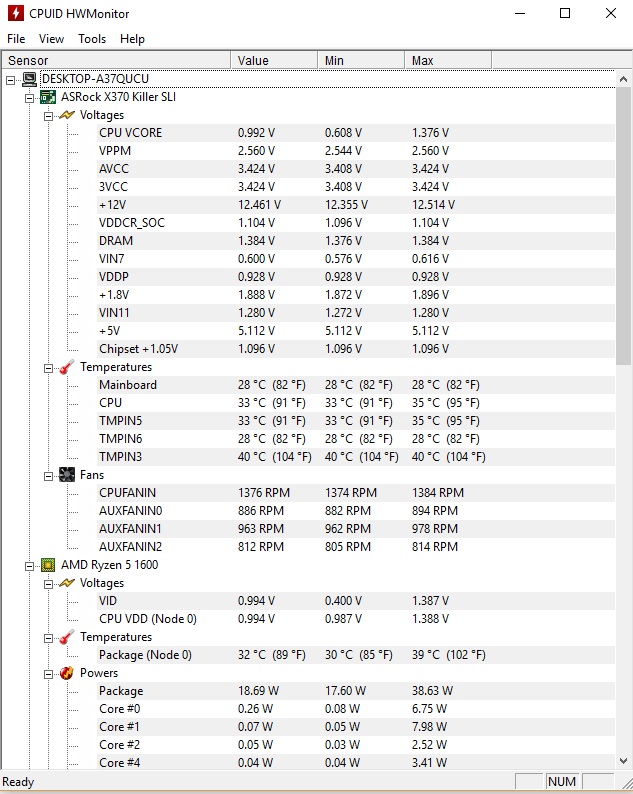Click the Ryzen Voltages lightning icon

[67, 583]
